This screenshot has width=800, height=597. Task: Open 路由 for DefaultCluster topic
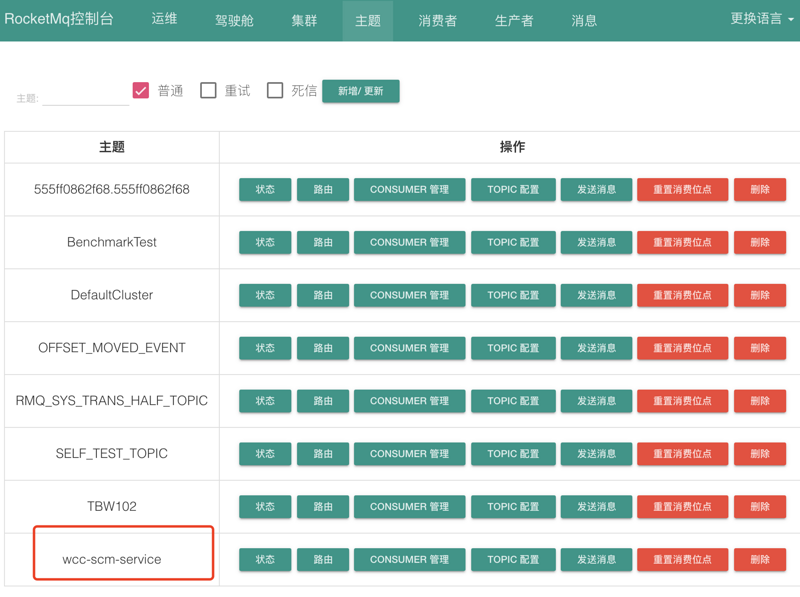coord(323,295)
